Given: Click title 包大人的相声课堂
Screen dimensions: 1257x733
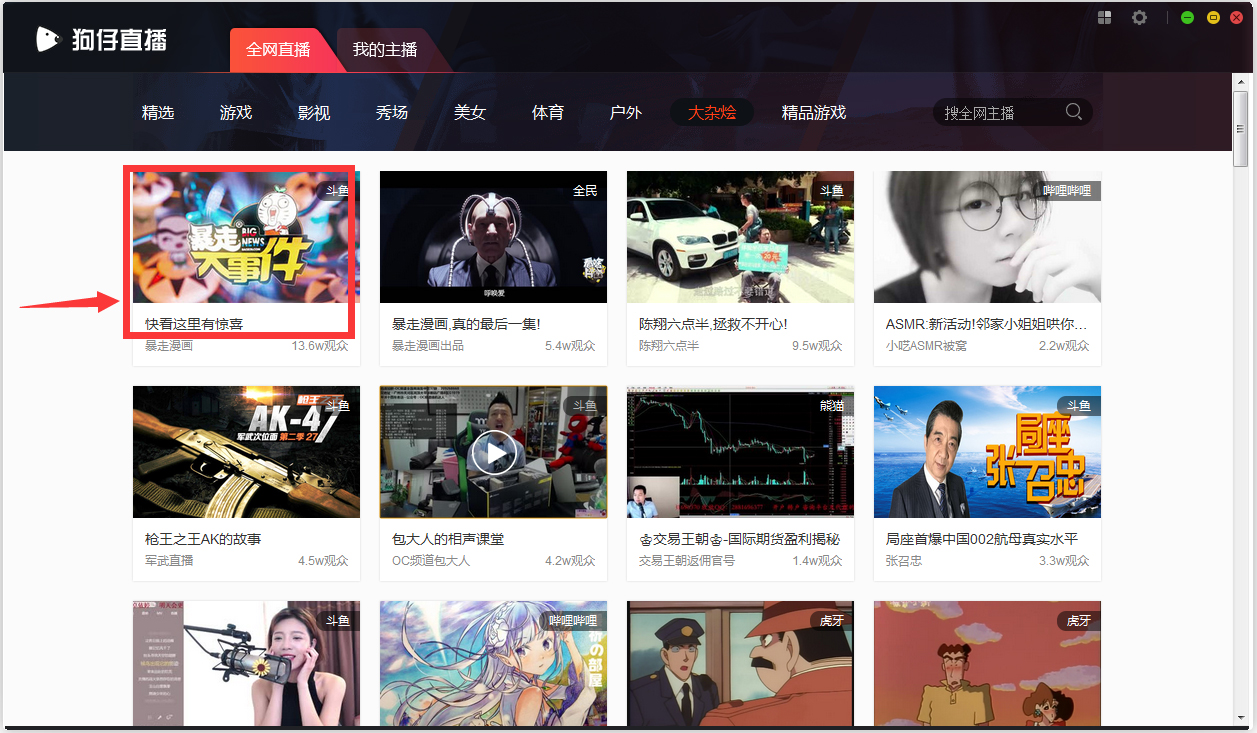Looking at the screenshot, I should coord(448,539).
